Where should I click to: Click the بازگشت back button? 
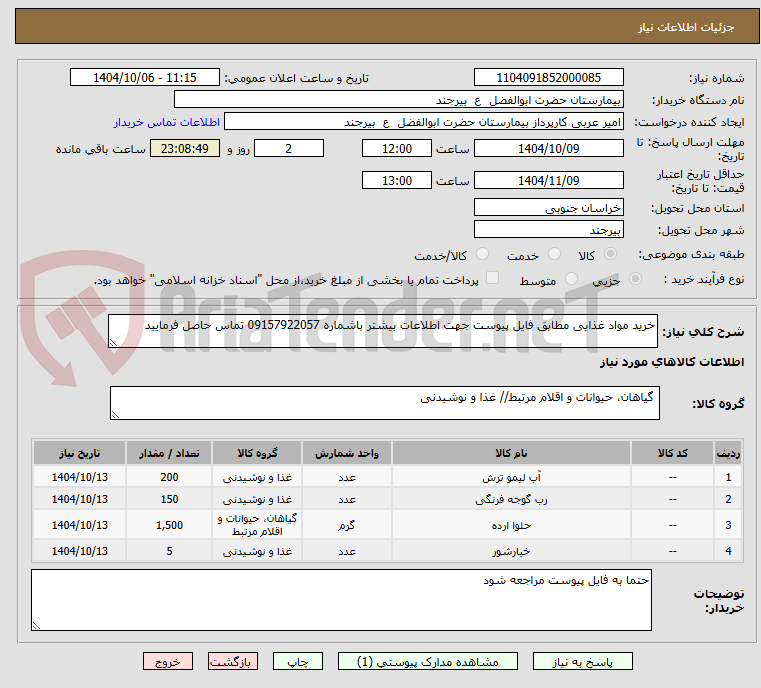tap(232, 662)
